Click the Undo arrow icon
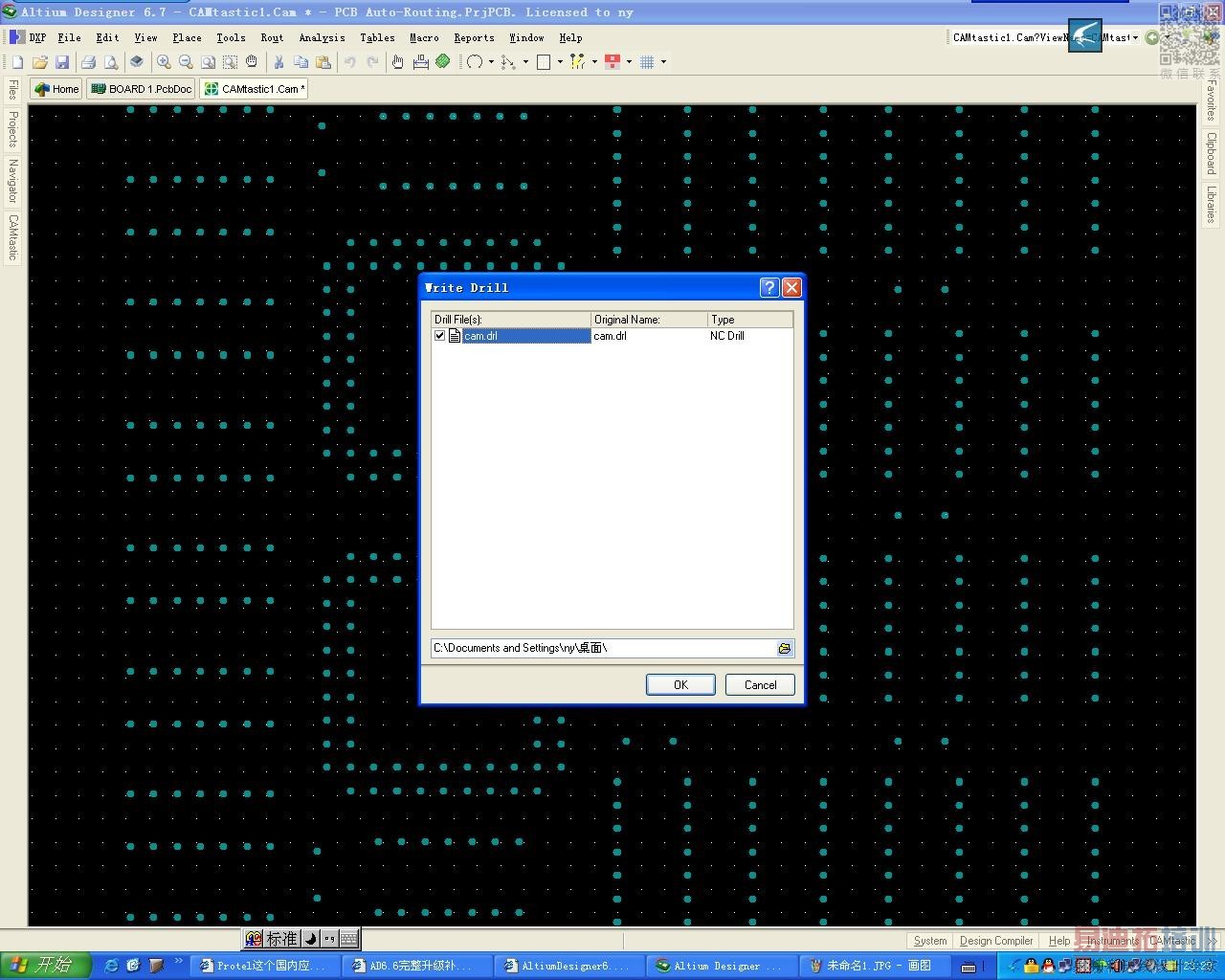The image size is (1225, 980). (x=350, y=62)
